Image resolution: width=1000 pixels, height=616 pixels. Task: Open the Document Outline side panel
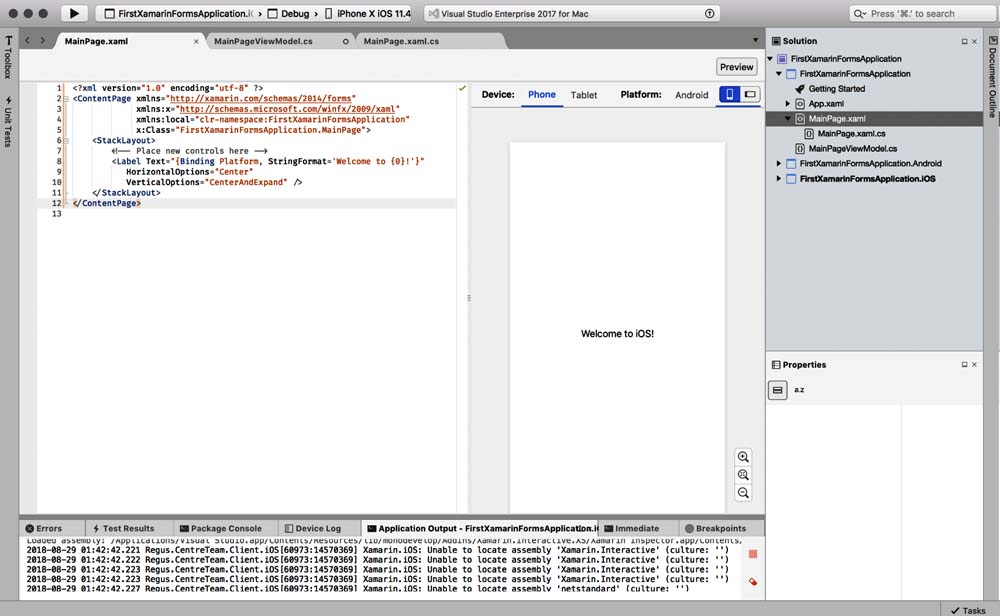[992, 77]
